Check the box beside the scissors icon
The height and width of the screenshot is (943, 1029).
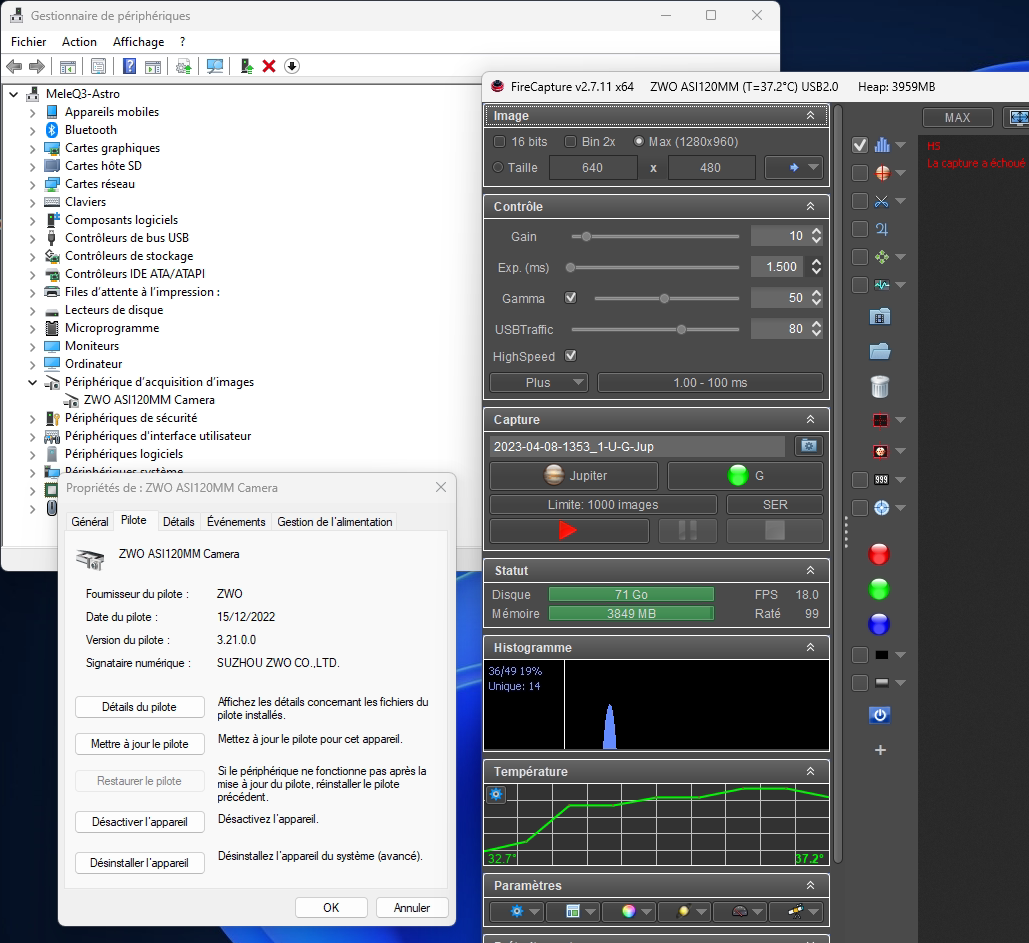coord(860,201)
